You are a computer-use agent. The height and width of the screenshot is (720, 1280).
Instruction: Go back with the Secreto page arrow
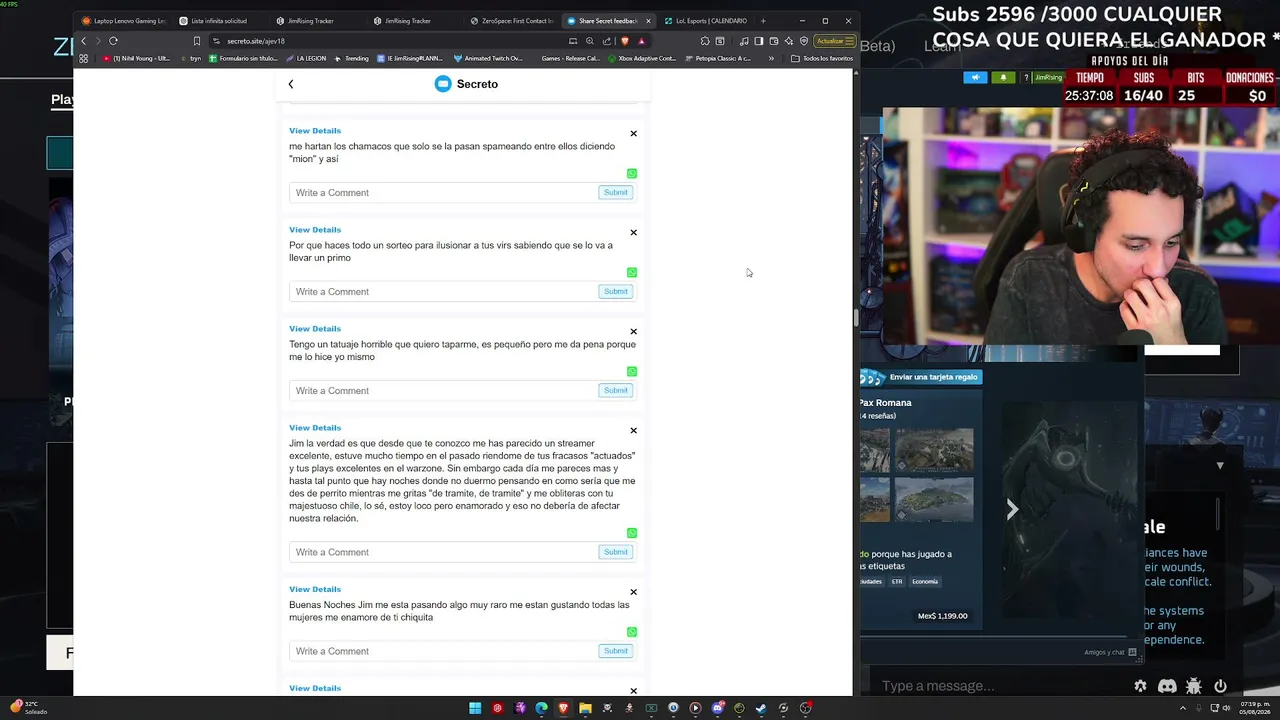291,84
